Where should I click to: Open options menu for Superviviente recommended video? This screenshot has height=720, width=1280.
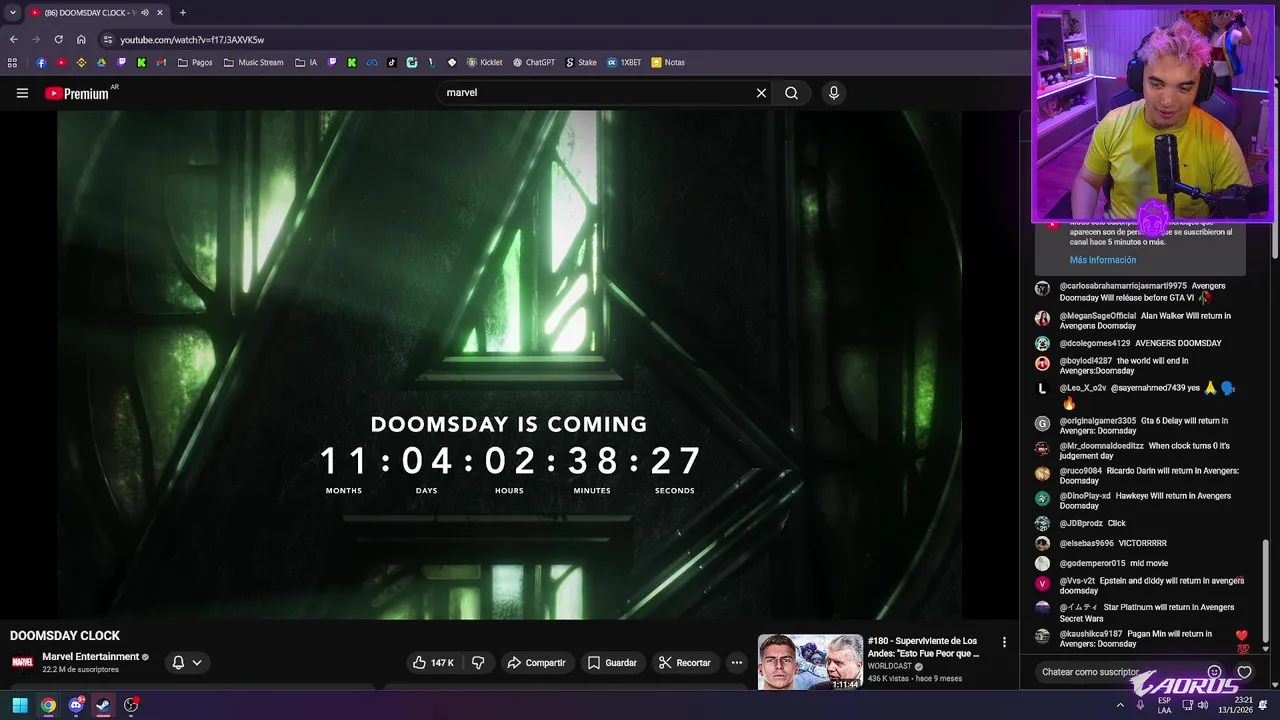pos(1004,642)
